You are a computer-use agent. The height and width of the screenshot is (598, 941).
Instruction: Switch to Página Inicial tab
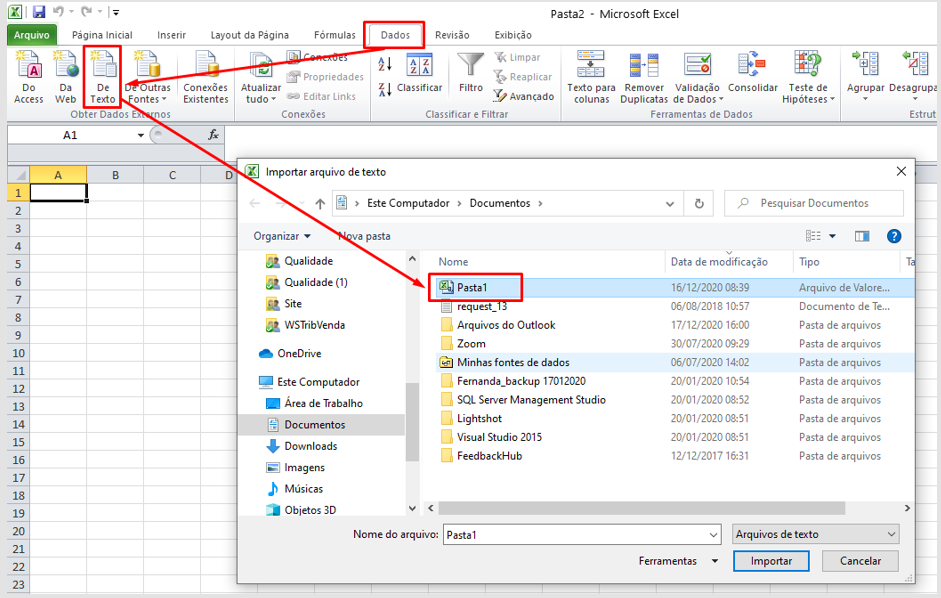[x=102, y=35]
